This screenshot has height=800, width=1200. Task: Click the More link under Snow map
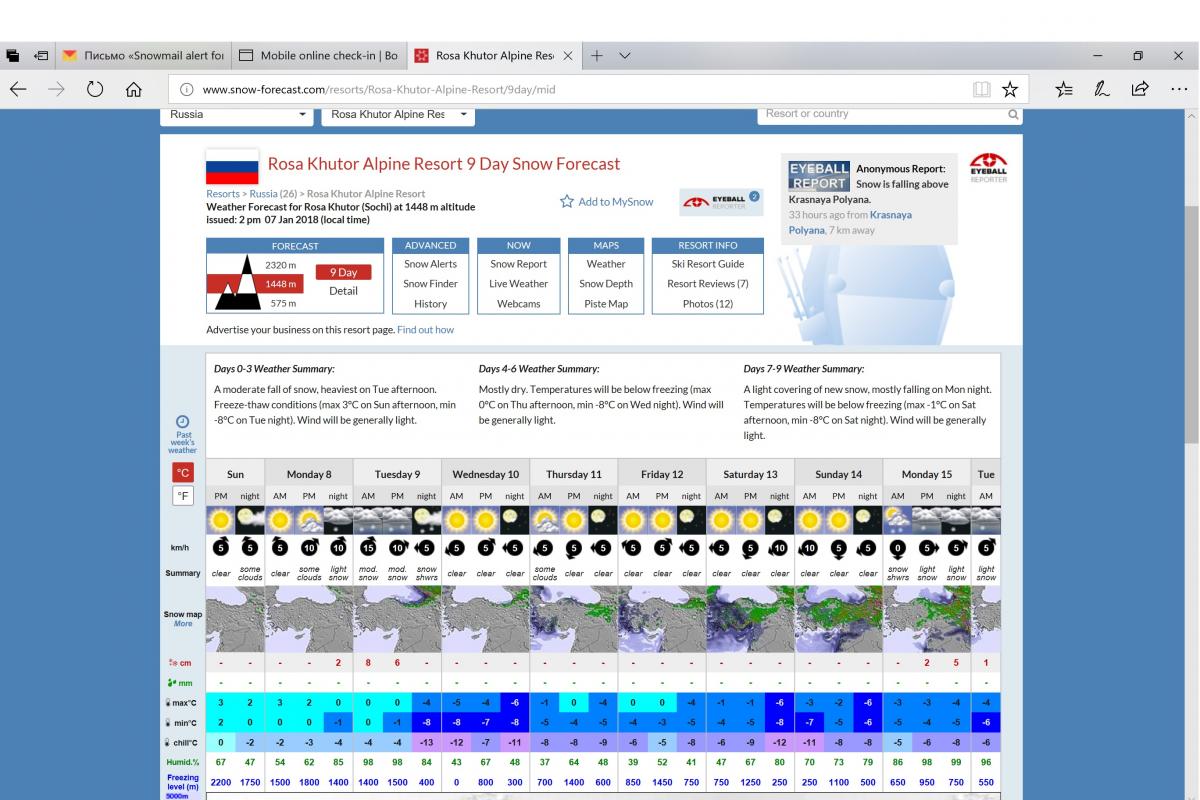pyautogui.click(x=183, y=624)
